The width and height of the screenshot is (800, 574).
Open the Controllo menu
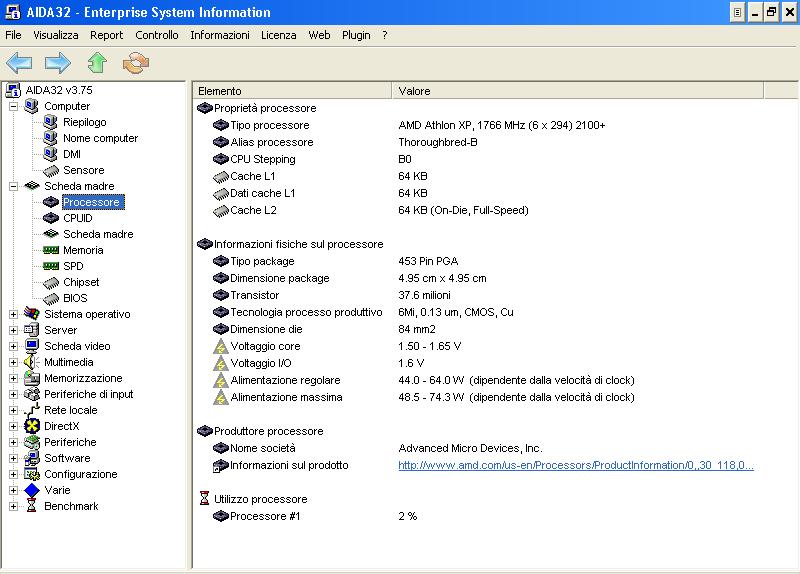pos(157,35)
